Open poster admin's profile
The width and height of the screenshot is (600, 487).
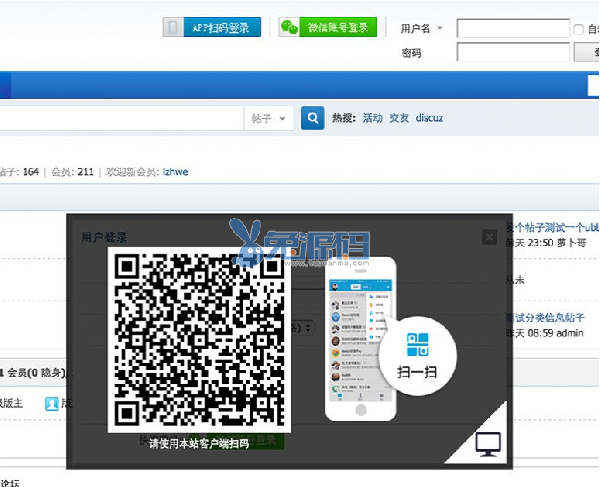569,333
